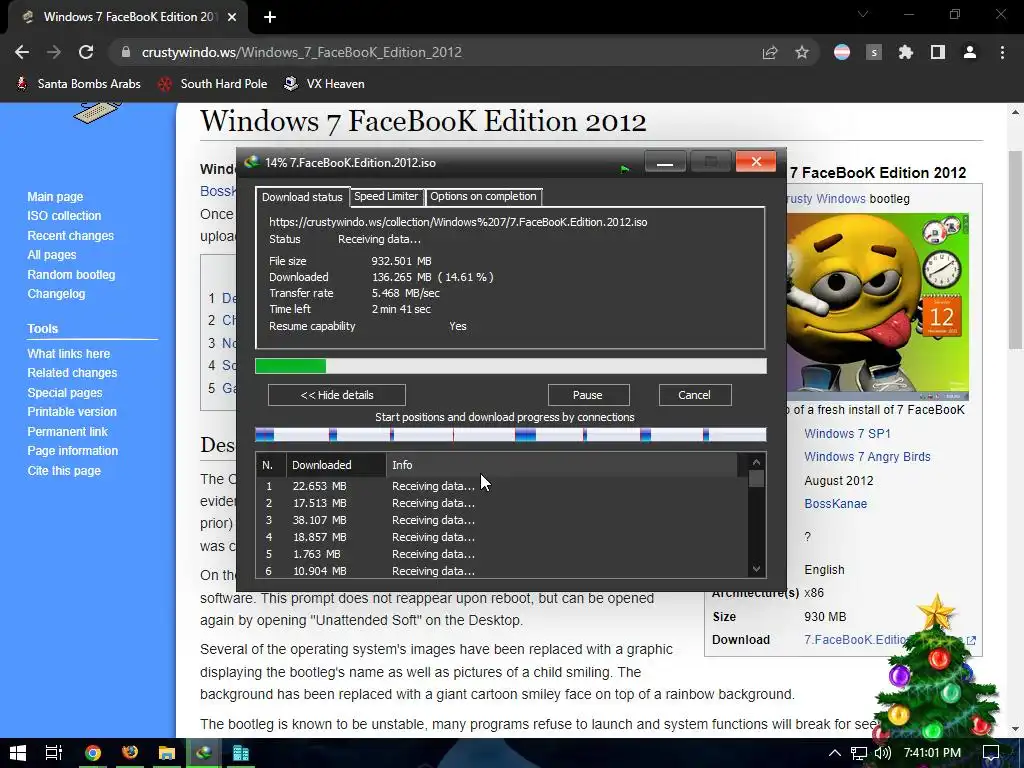The height and width of the screenshot is (768, 1024).
Task: Pause the download
Action: point(588,395)
